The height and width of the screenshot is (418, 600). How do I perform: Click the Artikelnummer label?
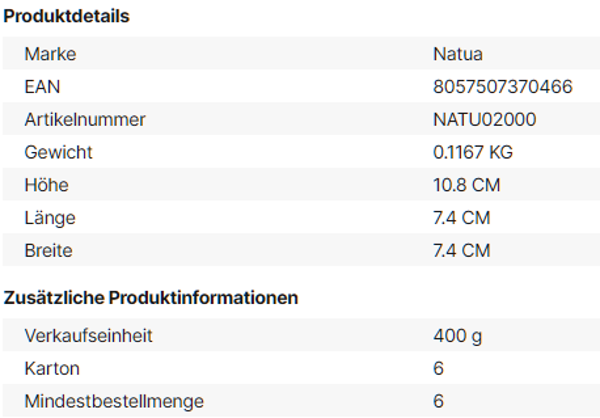pyautogui.click(x=85, y=120)
